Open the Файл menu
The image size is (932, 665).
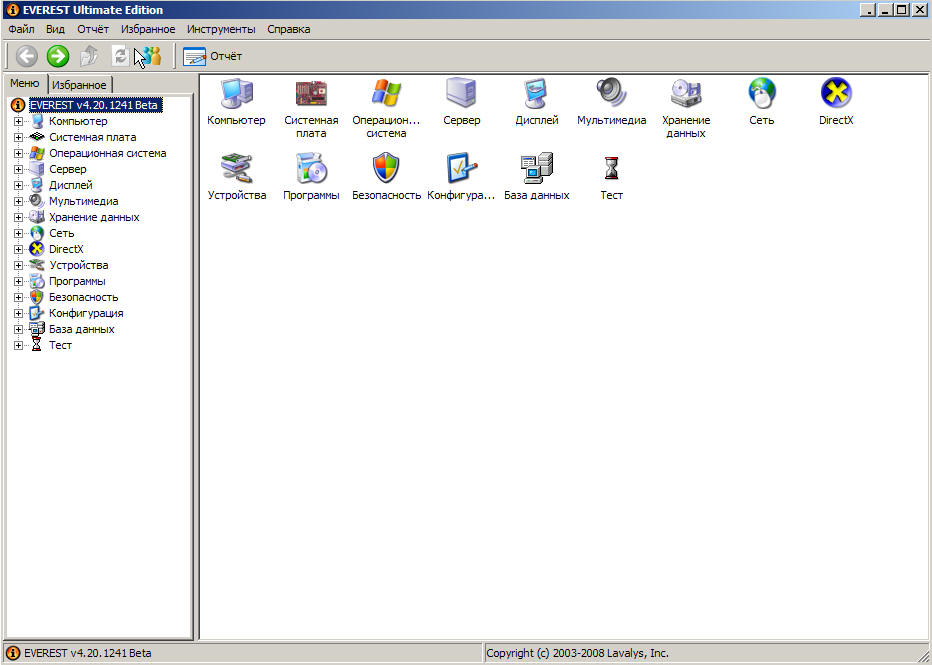point(21,29)
